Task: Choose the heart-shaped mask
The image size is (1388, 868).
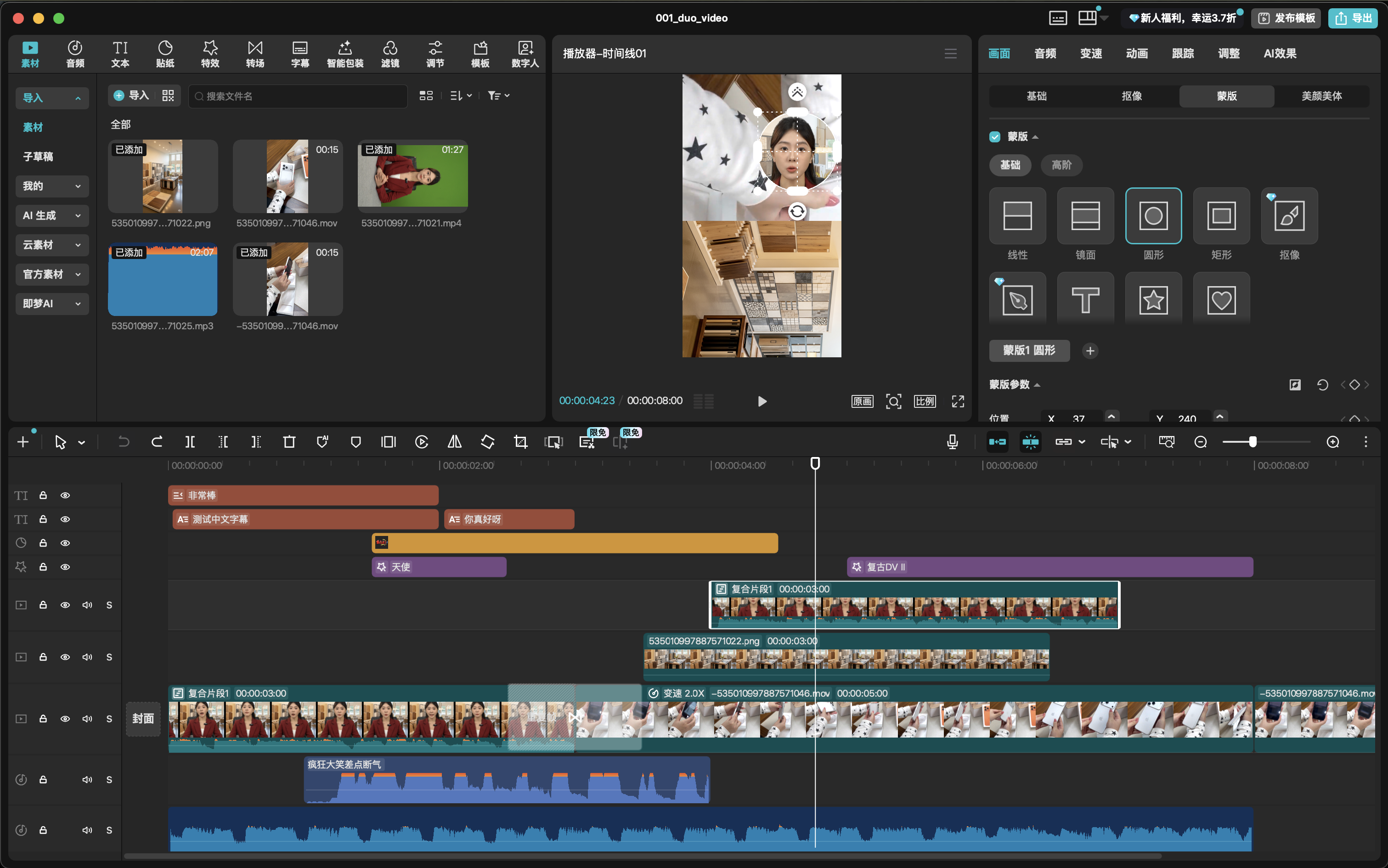Action: pos(1221,299)
